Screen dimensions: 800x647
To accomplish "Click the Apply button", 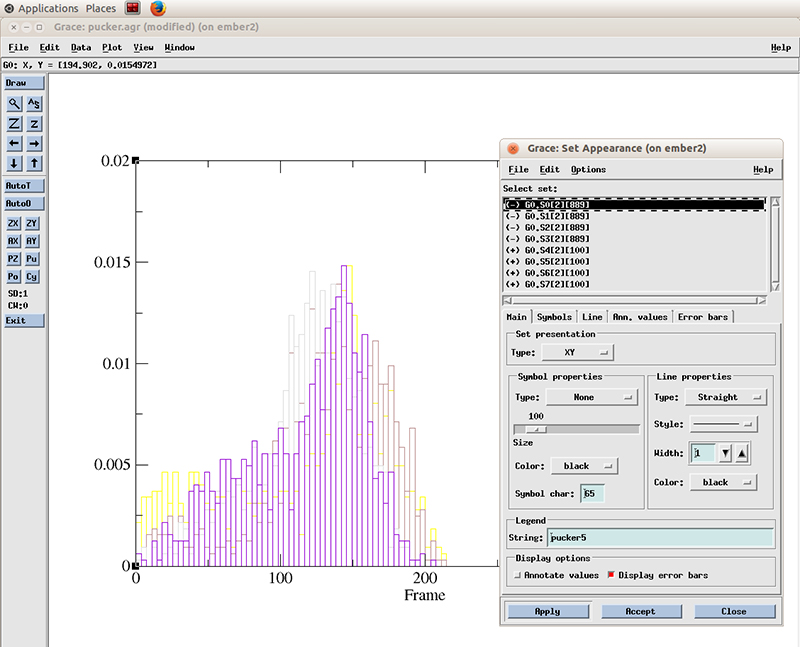I will [x=547, y=611].
